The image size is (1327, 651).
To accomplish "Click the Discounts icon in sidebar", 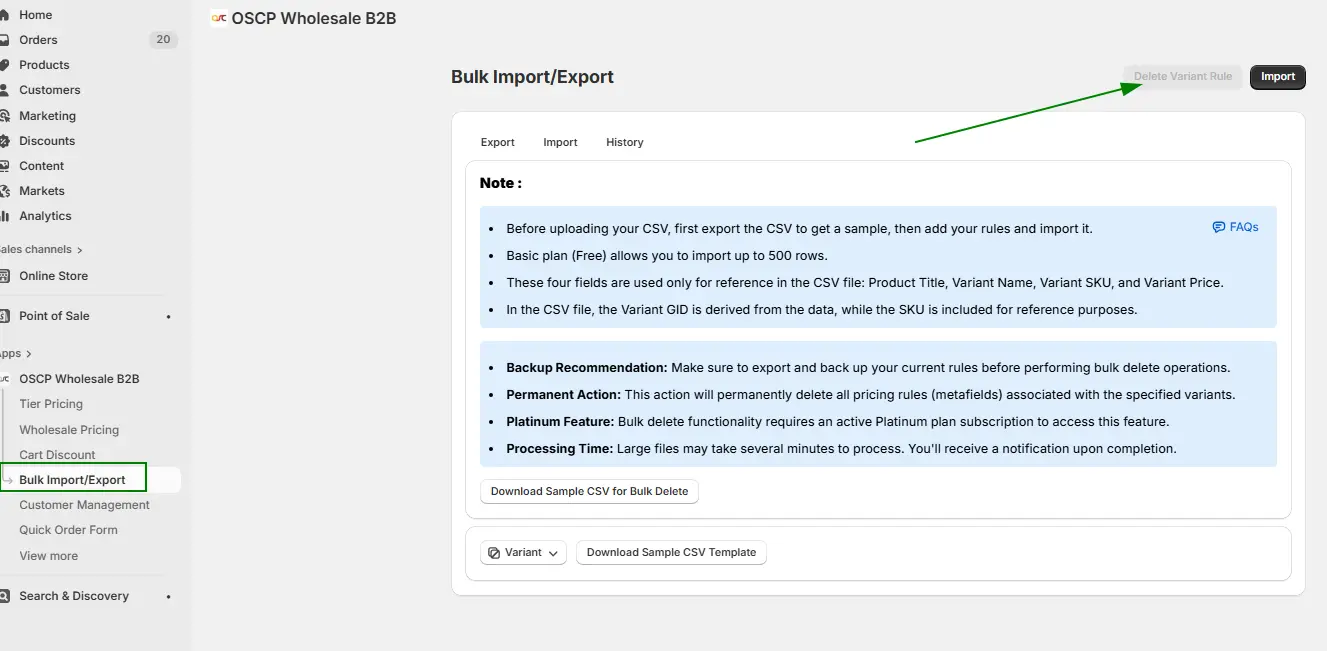I will click(5, 141).
